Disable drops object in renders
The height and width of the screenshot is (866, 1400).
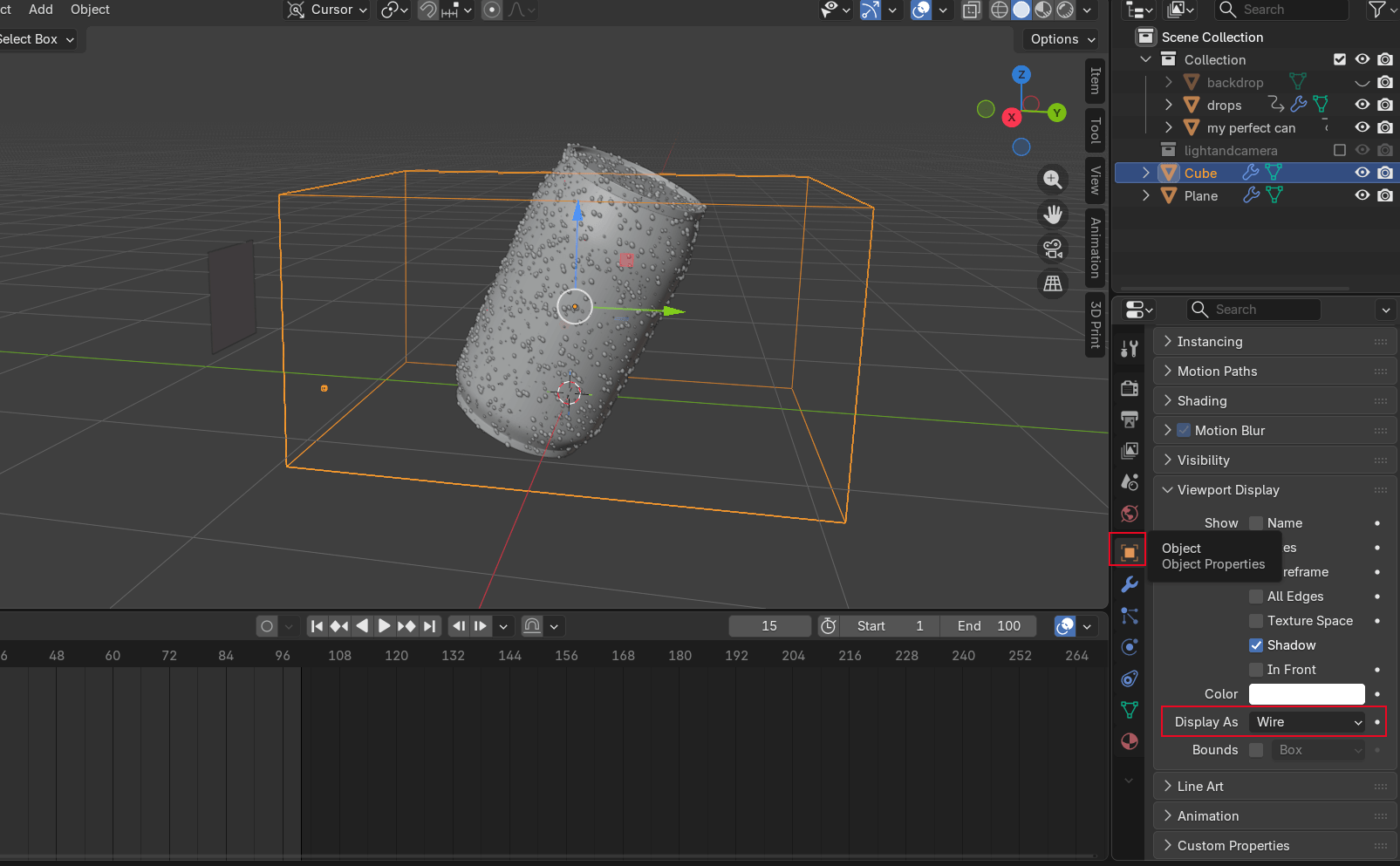point(1385,105)
